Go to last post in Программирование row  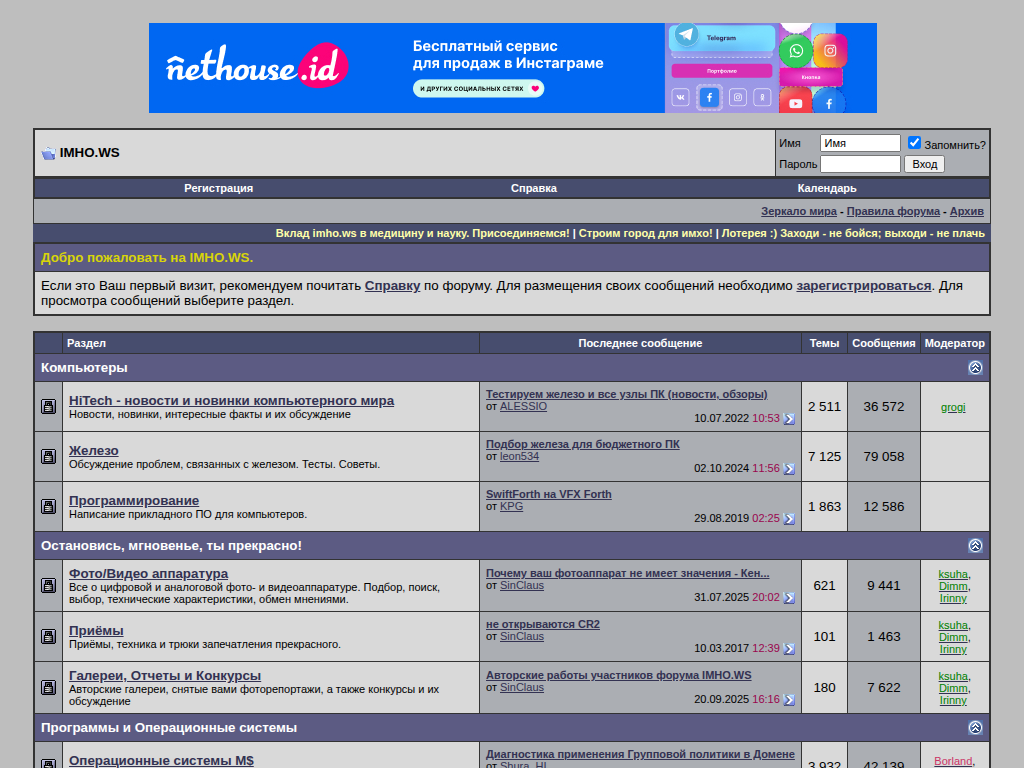[x=789, y=519]
